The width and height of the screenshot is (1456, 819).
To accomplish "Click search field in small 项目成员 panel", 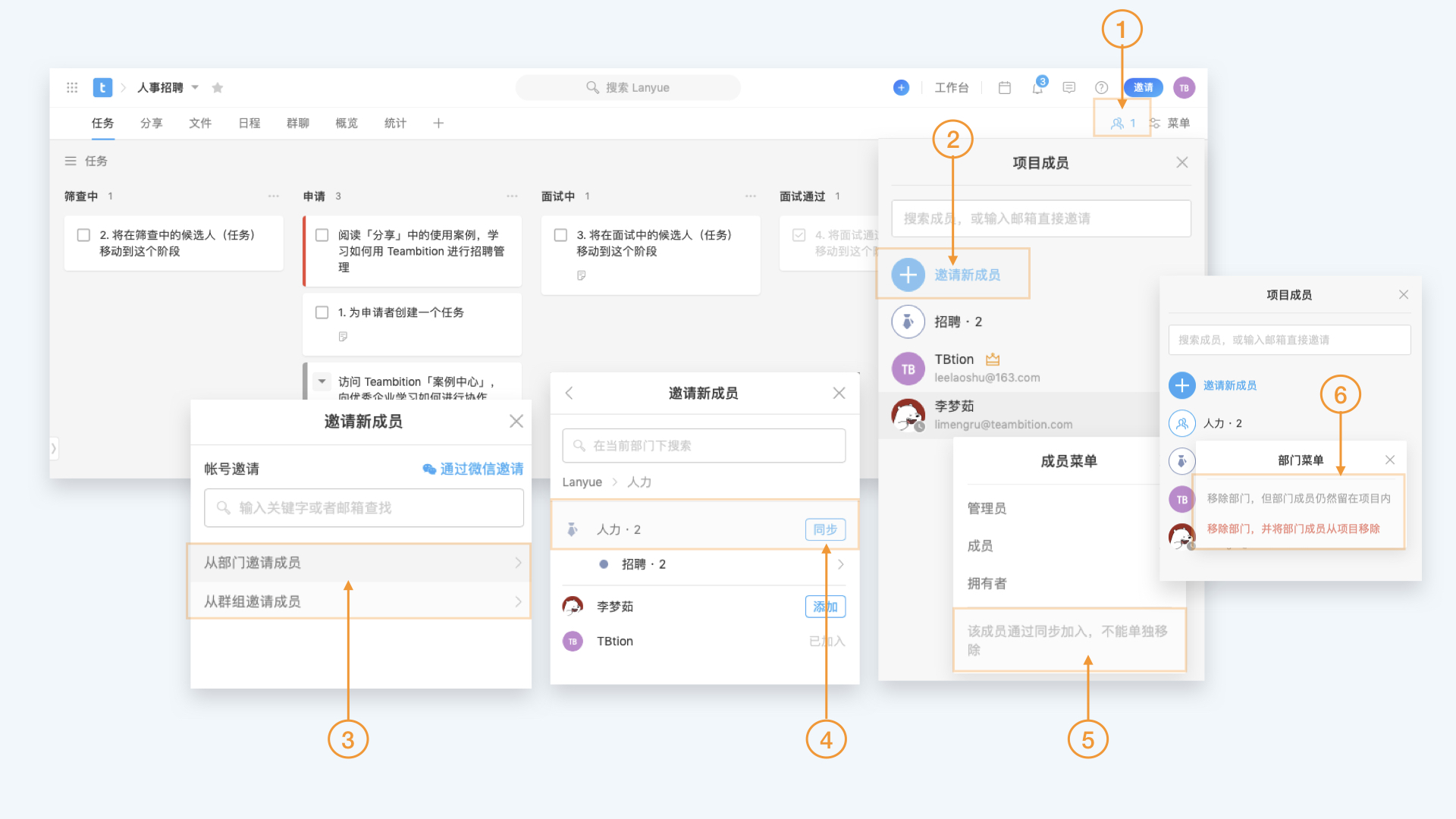I will tap(1289, 340).
